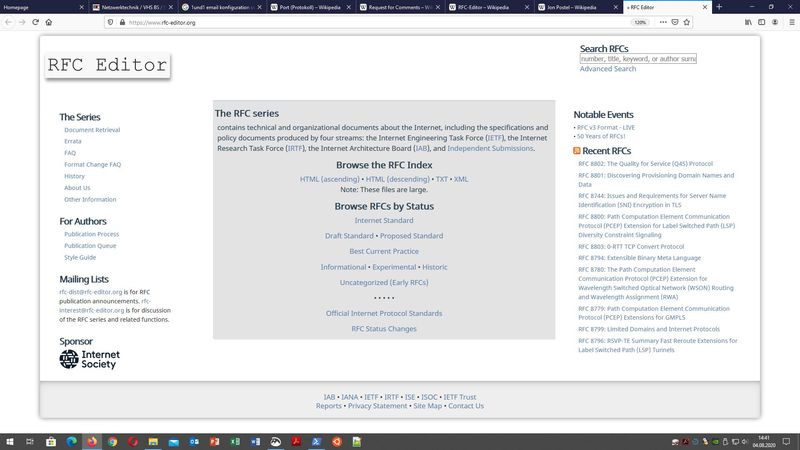Open Google Chrome from taskbar
The height and width of the screenshot is (450, 800).
pyautogui.click(x=112, y=441)
